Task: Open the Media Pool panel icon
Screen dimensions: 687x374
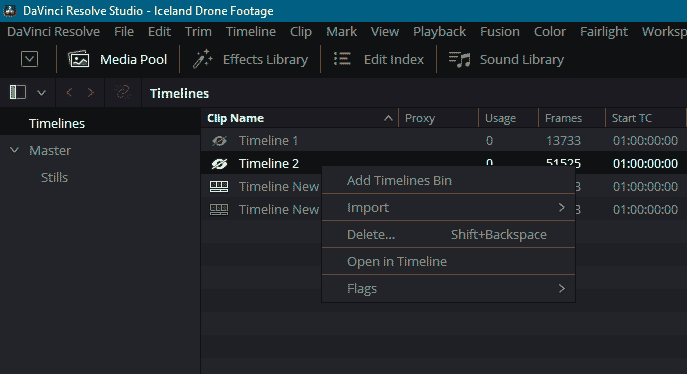Action: (x=79, y=59)
